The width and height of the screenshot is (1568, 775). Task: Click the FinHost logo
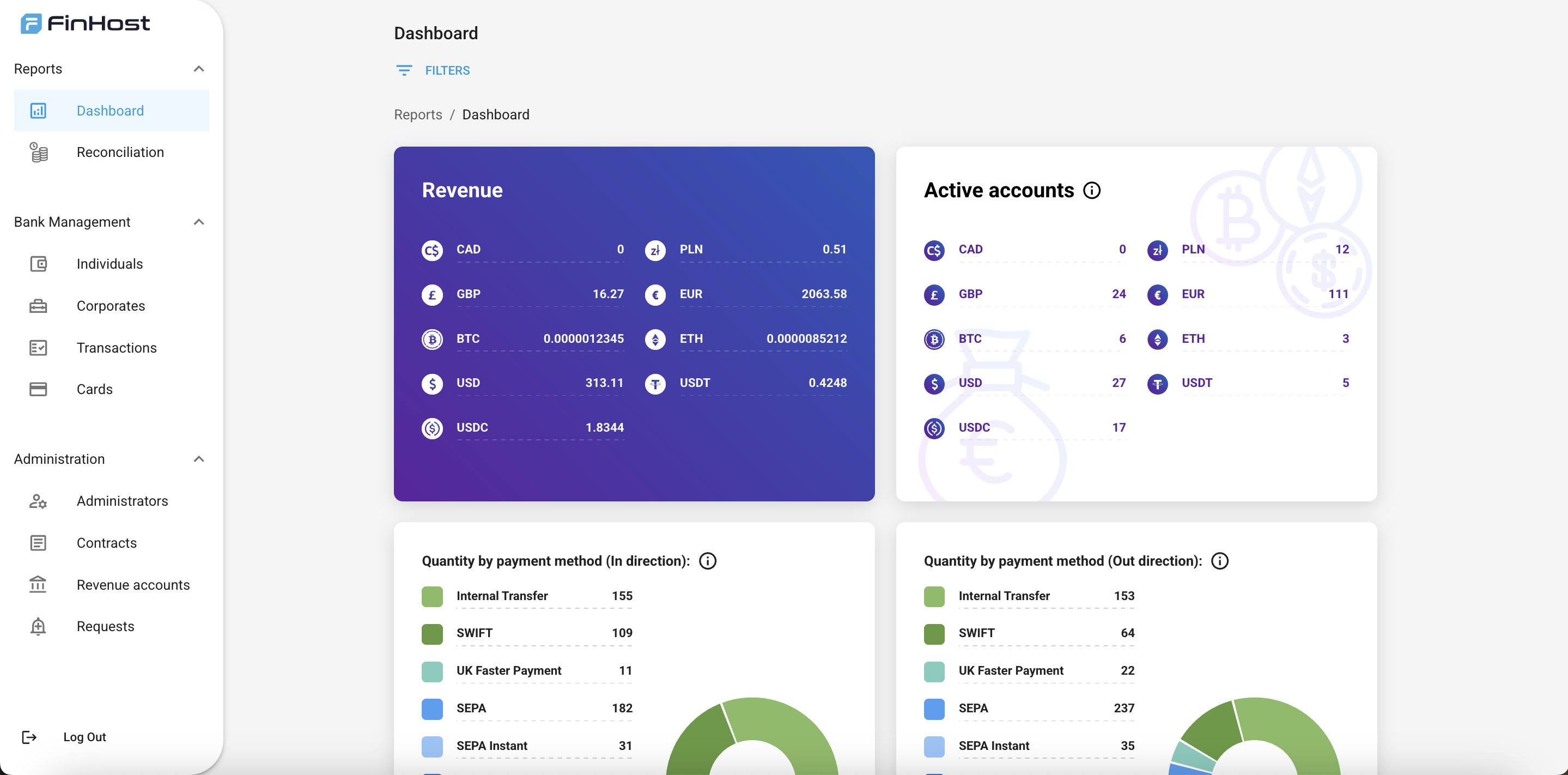pos(85,23)
